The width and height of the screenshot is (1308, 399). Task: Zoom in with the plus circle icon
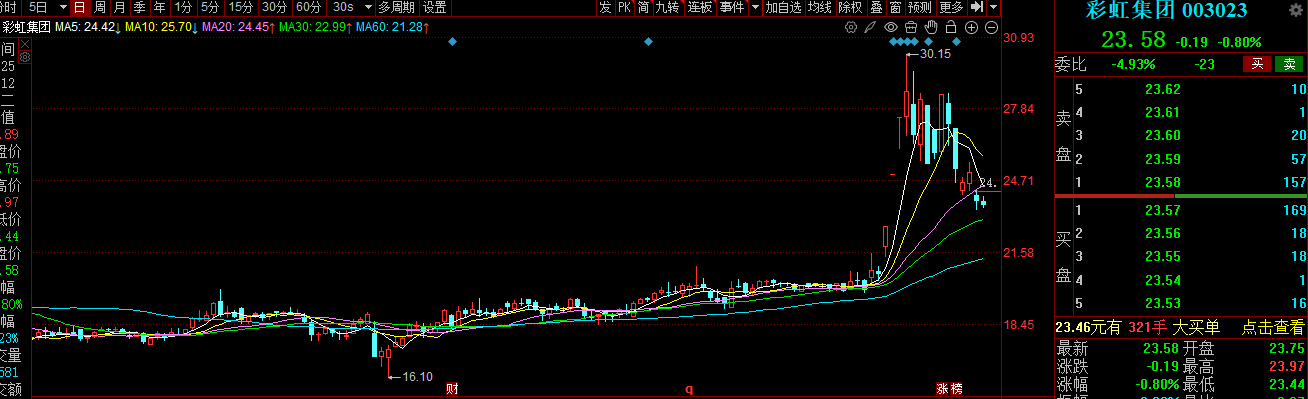tap(971, 27)
